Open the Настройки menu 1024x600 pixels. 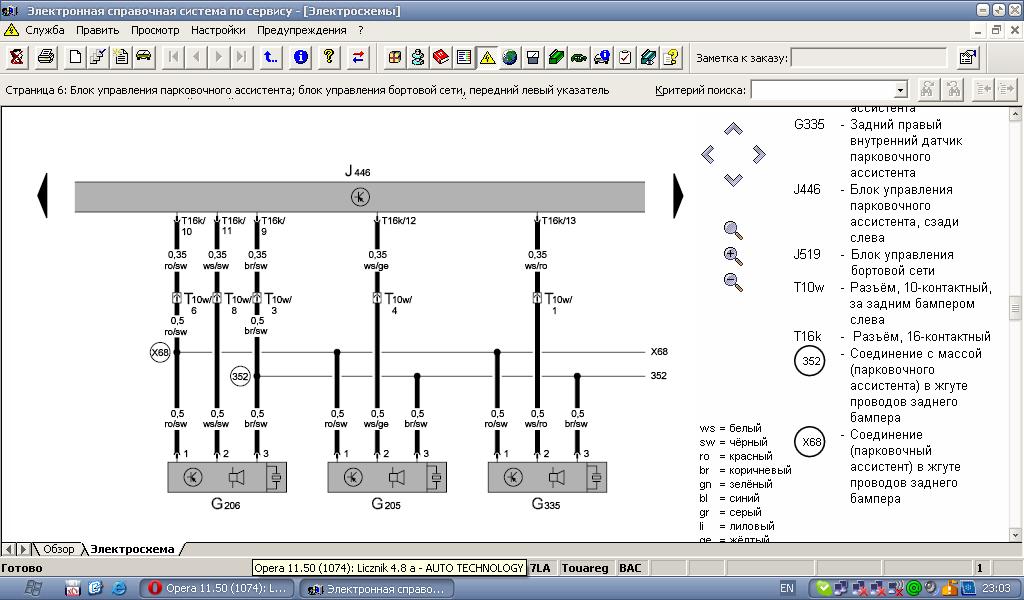pos(218,30)
